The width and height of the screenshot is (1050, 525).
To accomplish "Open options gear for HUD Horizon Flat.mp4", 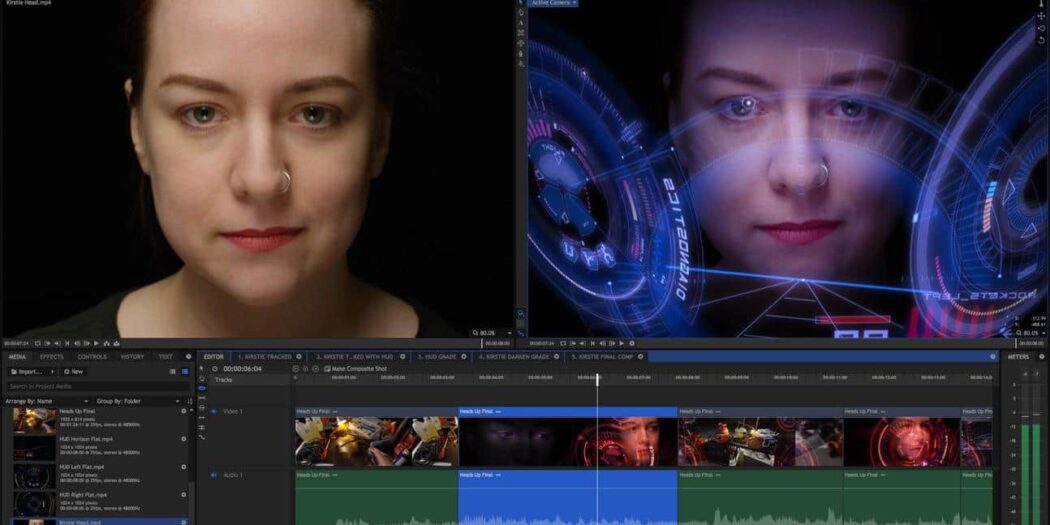I will pos(183,439).
